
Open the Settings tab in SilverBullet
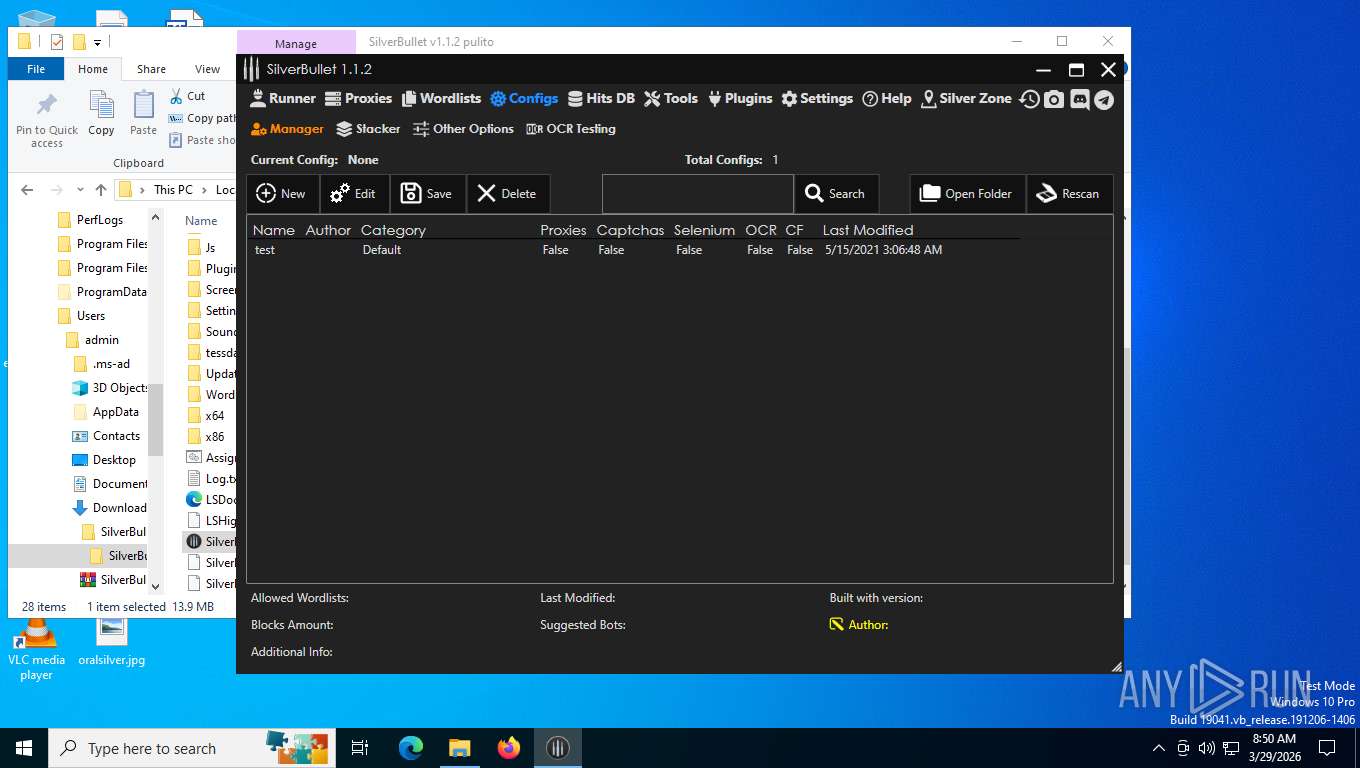817,98
